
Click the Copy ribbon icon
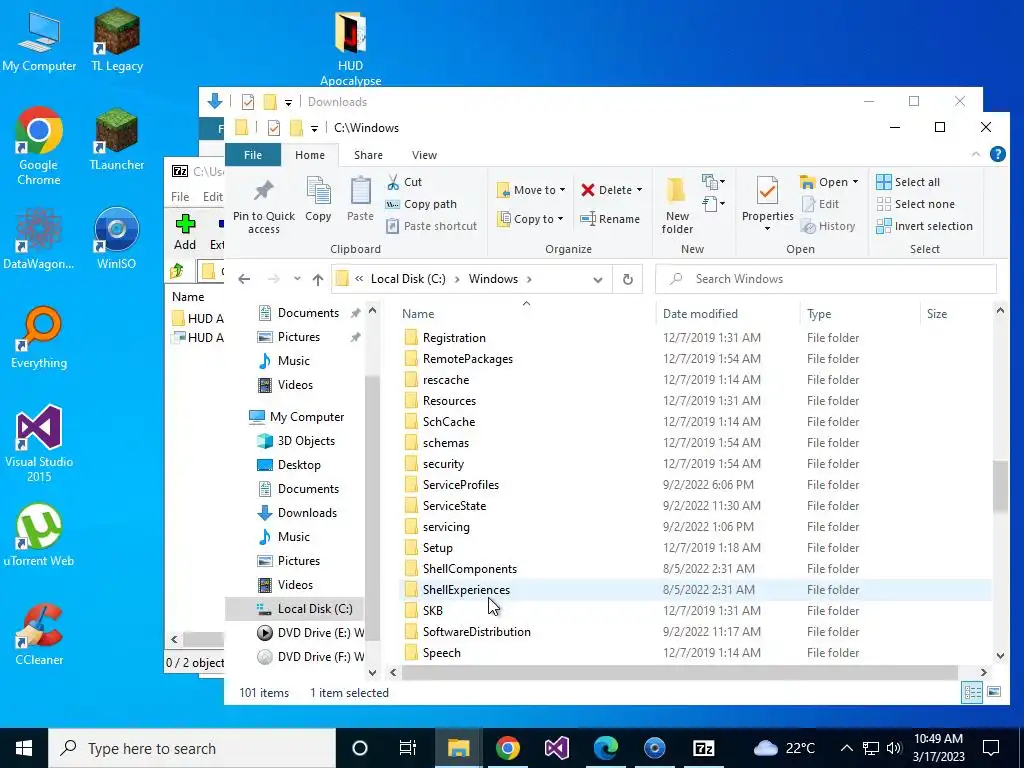[318, 192]
